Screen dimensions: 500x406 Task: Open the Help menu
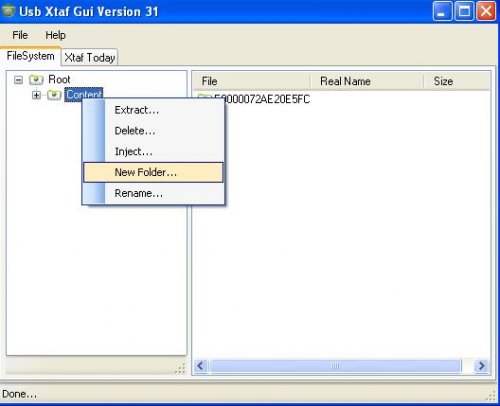55,35
